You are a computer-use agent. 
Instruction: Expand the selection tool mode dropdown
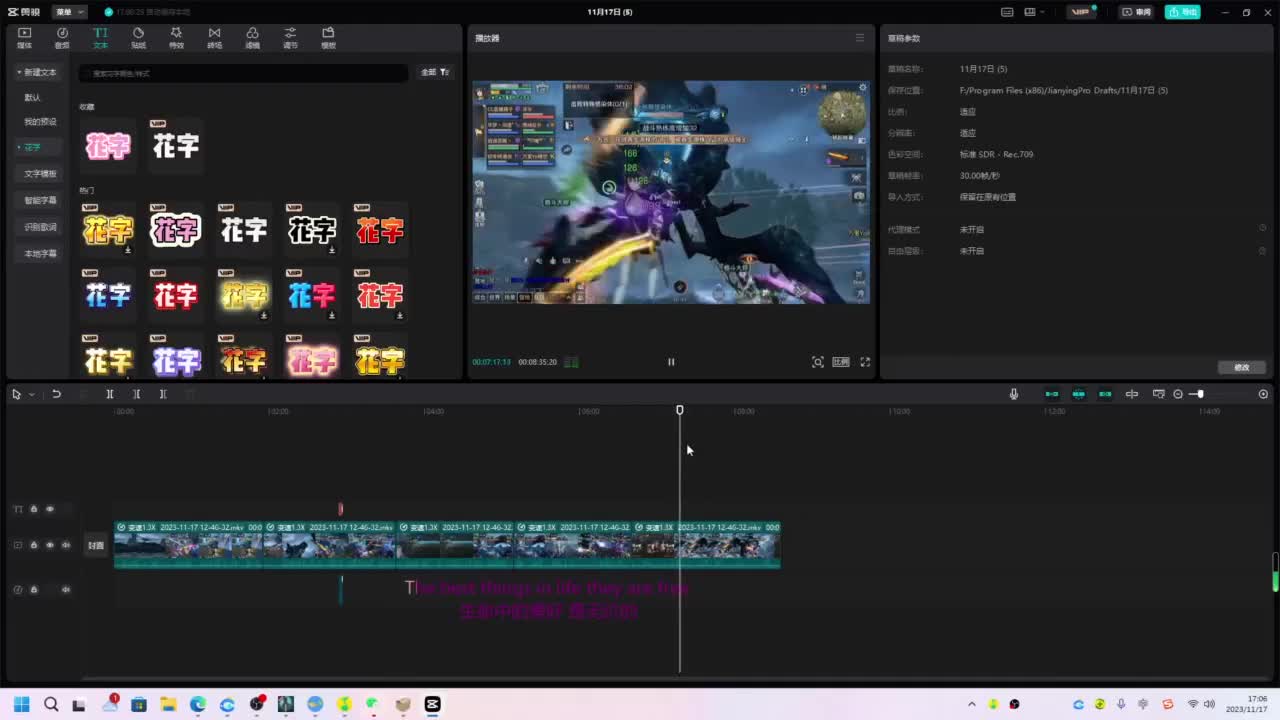point(31,394)
